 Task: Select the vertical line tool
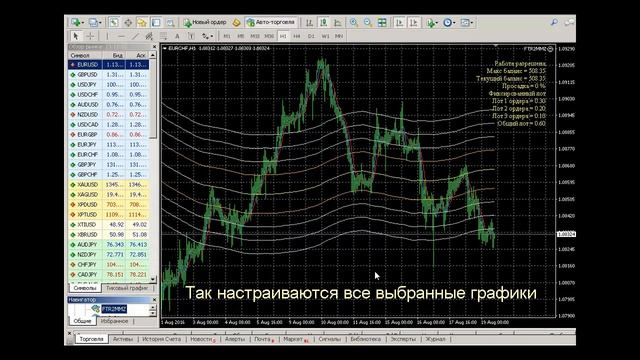[107, 36]
